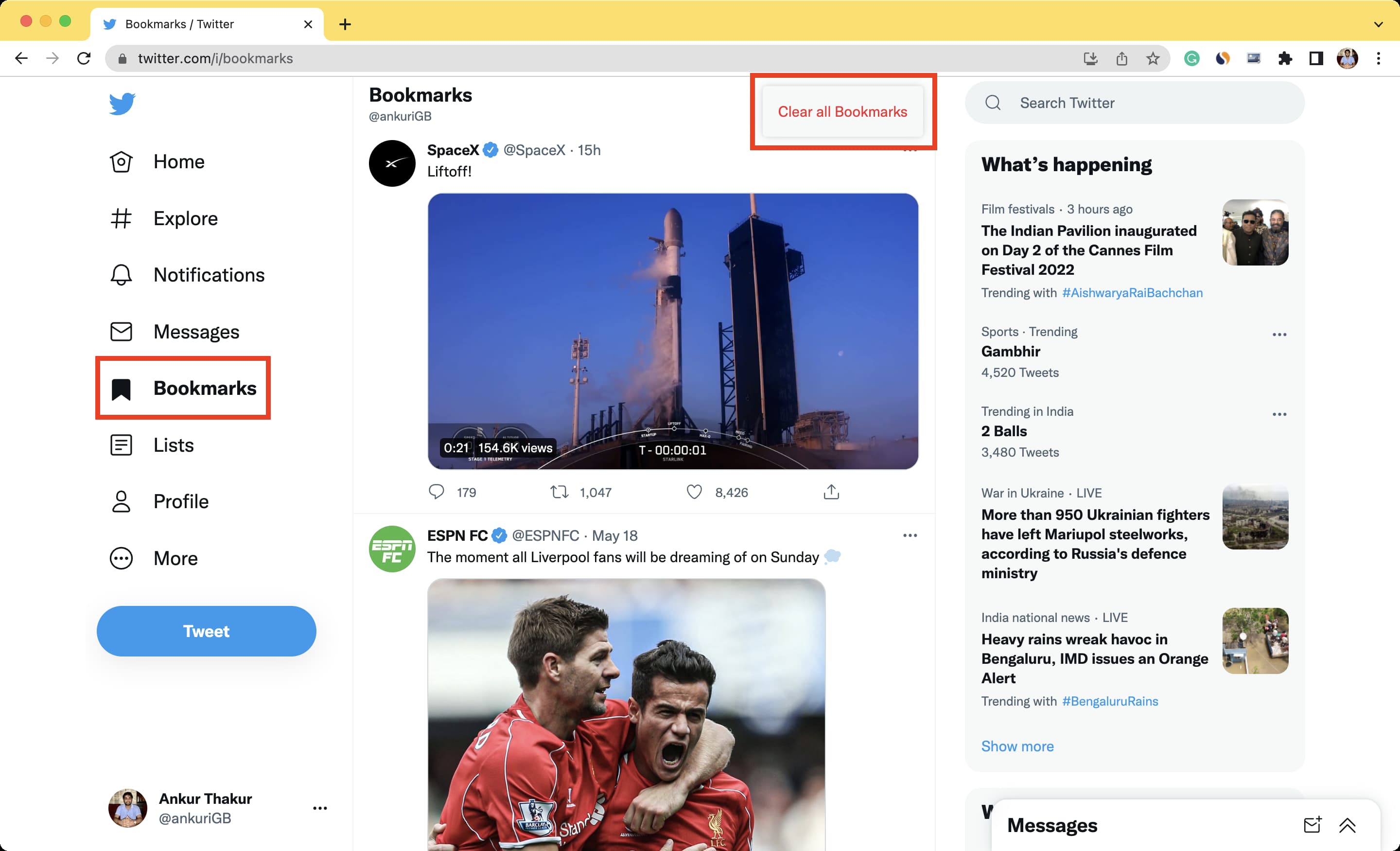Click the orange-blue circular extension icon
The width and height of the screenshot is (1400, 851).
point(1223,58)
